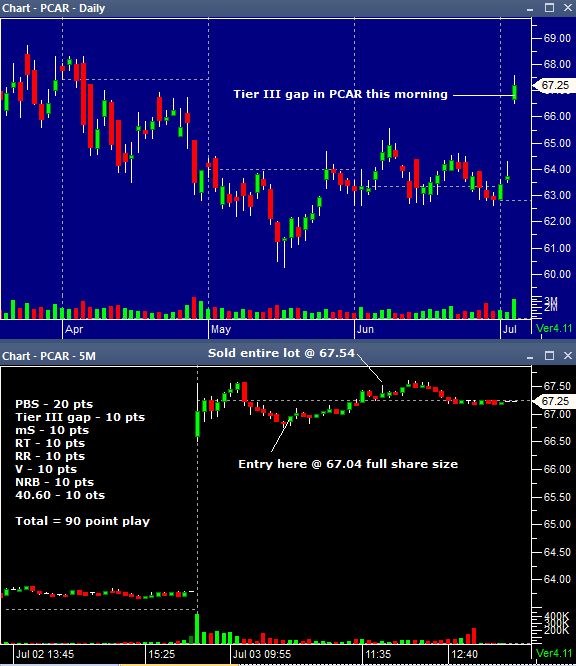The width and height of the screenshot is (576, 666).
Task: Click 'Jul 02 13:45' on 5M time axis
Action: click(x=45, y=654)
